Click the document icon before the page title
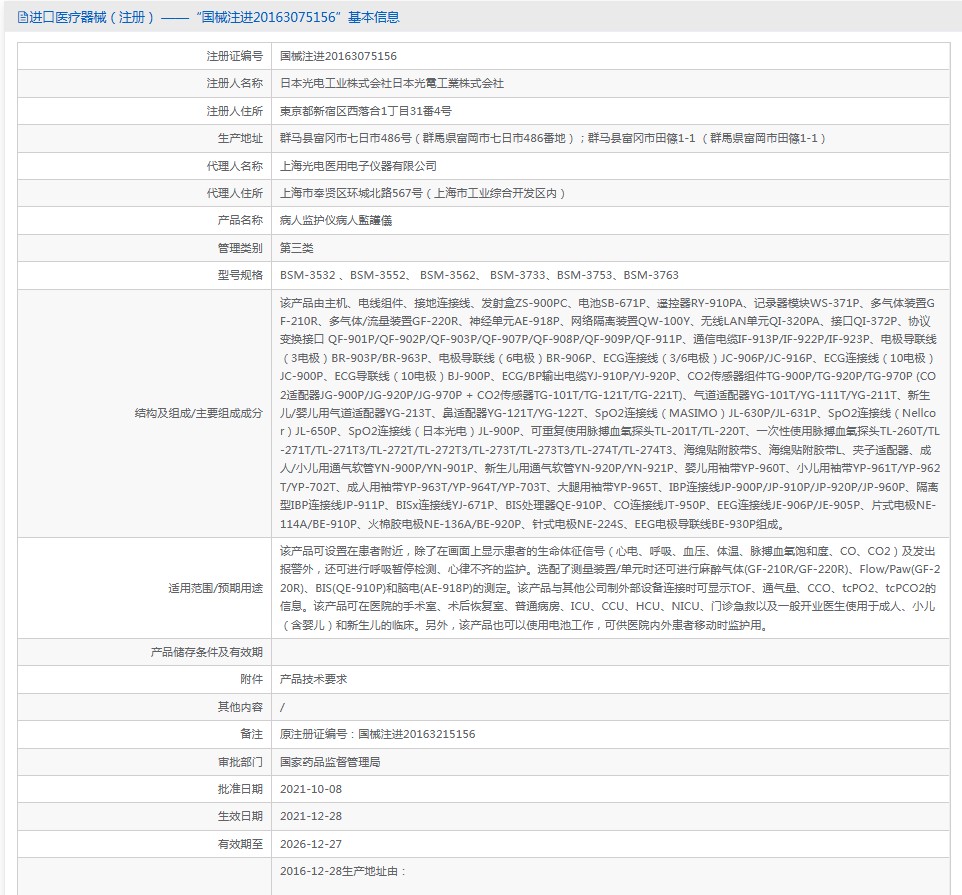962x895 pixels. point(23,17)
